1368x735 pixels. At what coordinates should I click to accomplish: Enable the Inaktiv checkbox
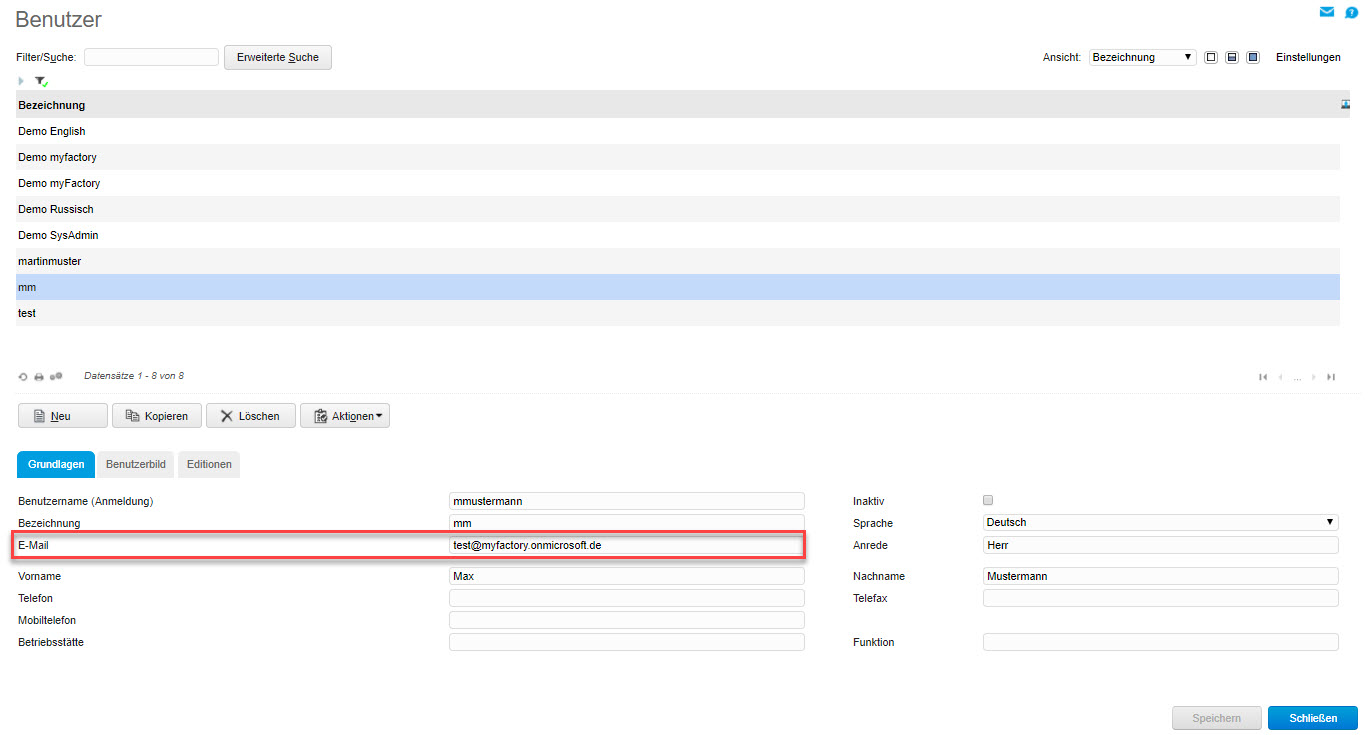point(989,500)
